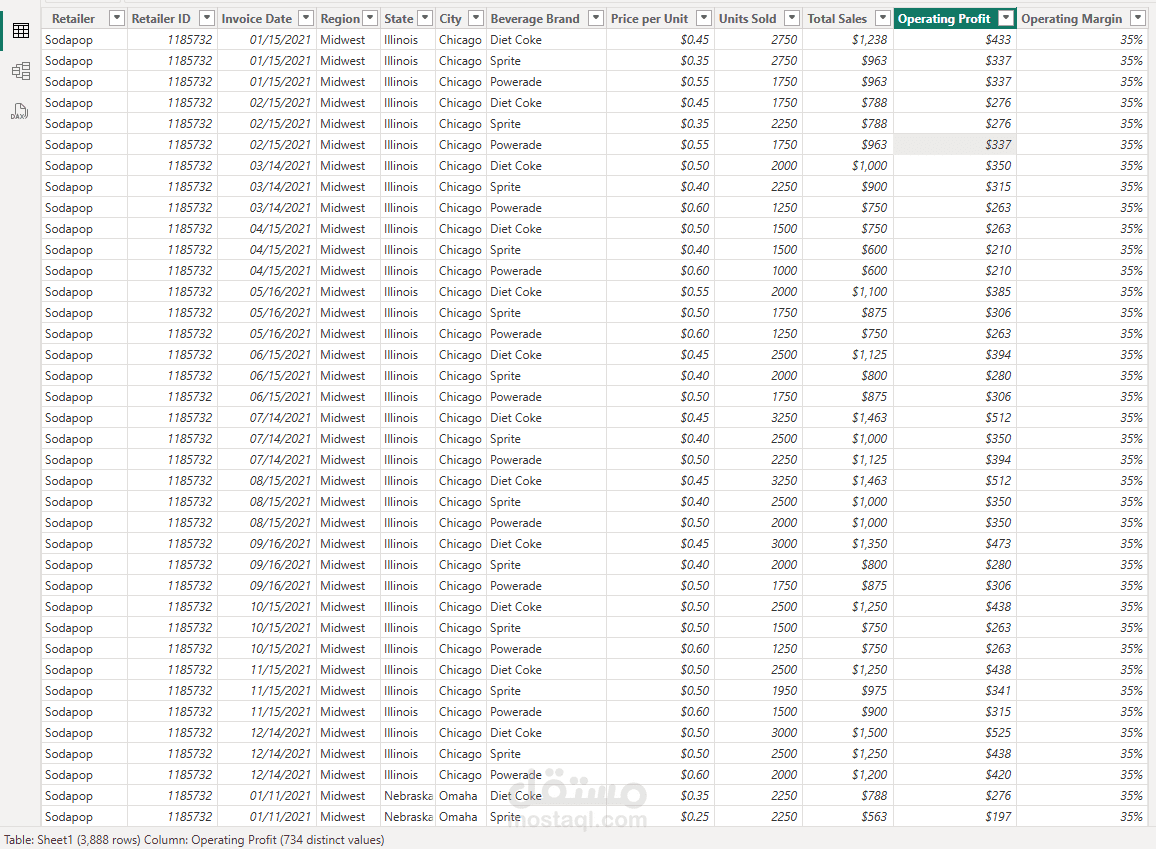
Task: Click the $341 Operating Profit cell
Action: coord(955,691)
